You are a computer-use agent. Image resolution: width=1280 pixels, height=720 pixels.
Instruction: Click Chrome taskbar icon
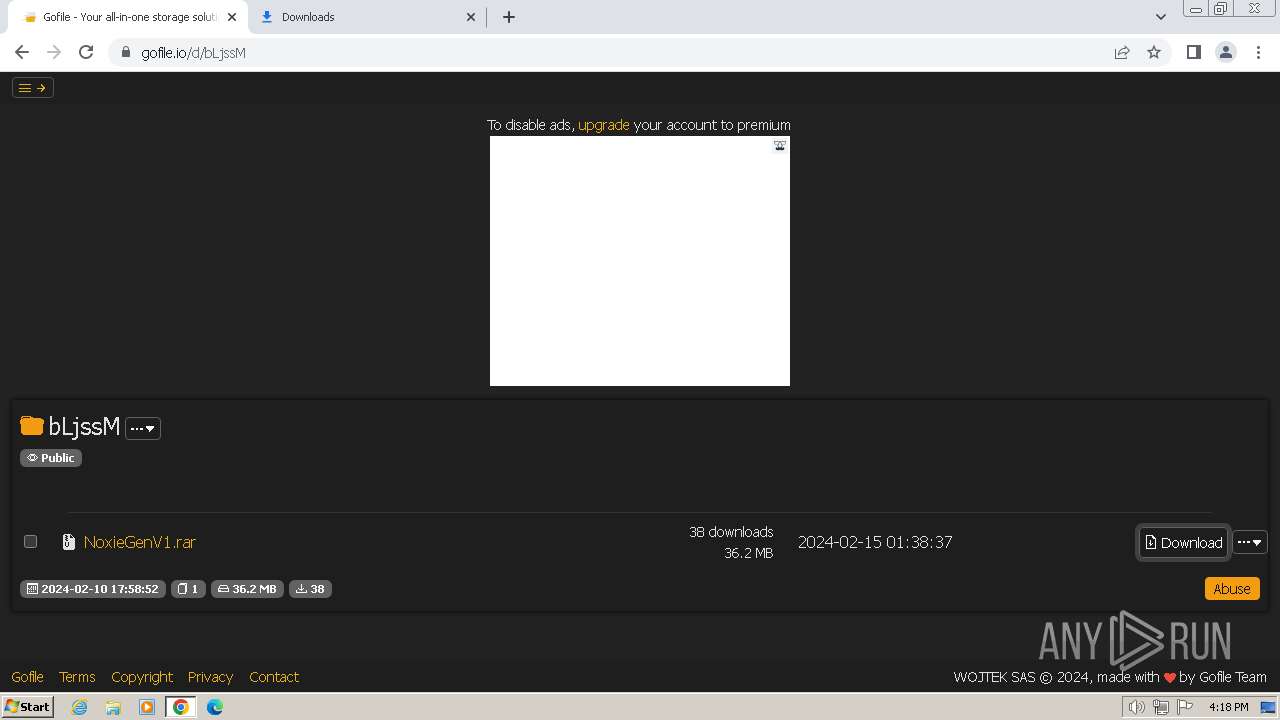(181, 707)
